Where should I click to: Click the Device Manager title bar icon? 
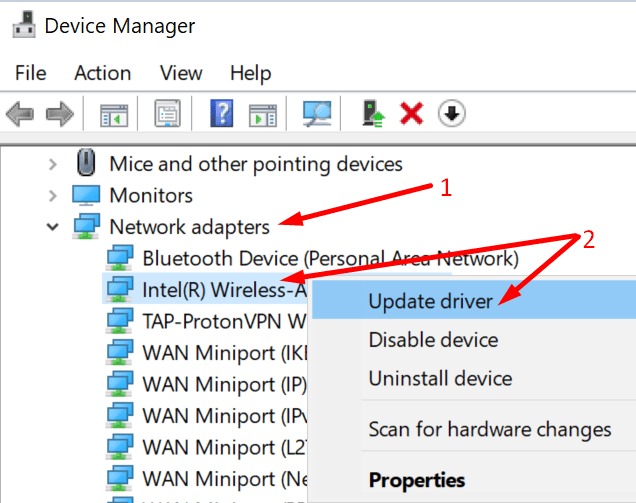(24, 25)
